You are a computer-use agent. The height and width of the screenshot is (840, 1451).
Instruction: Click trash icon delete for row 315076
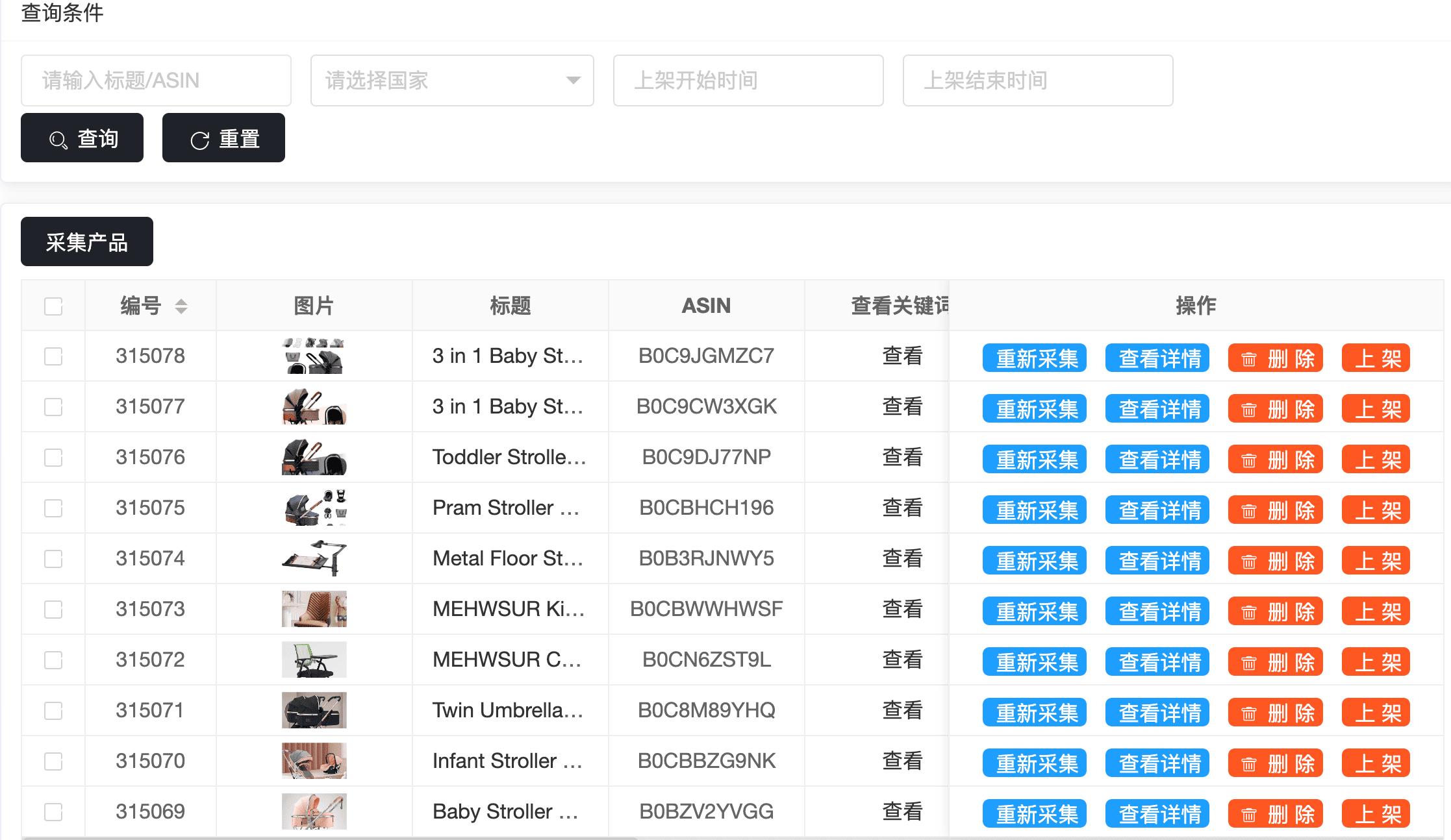click(x=1248, y=460)
